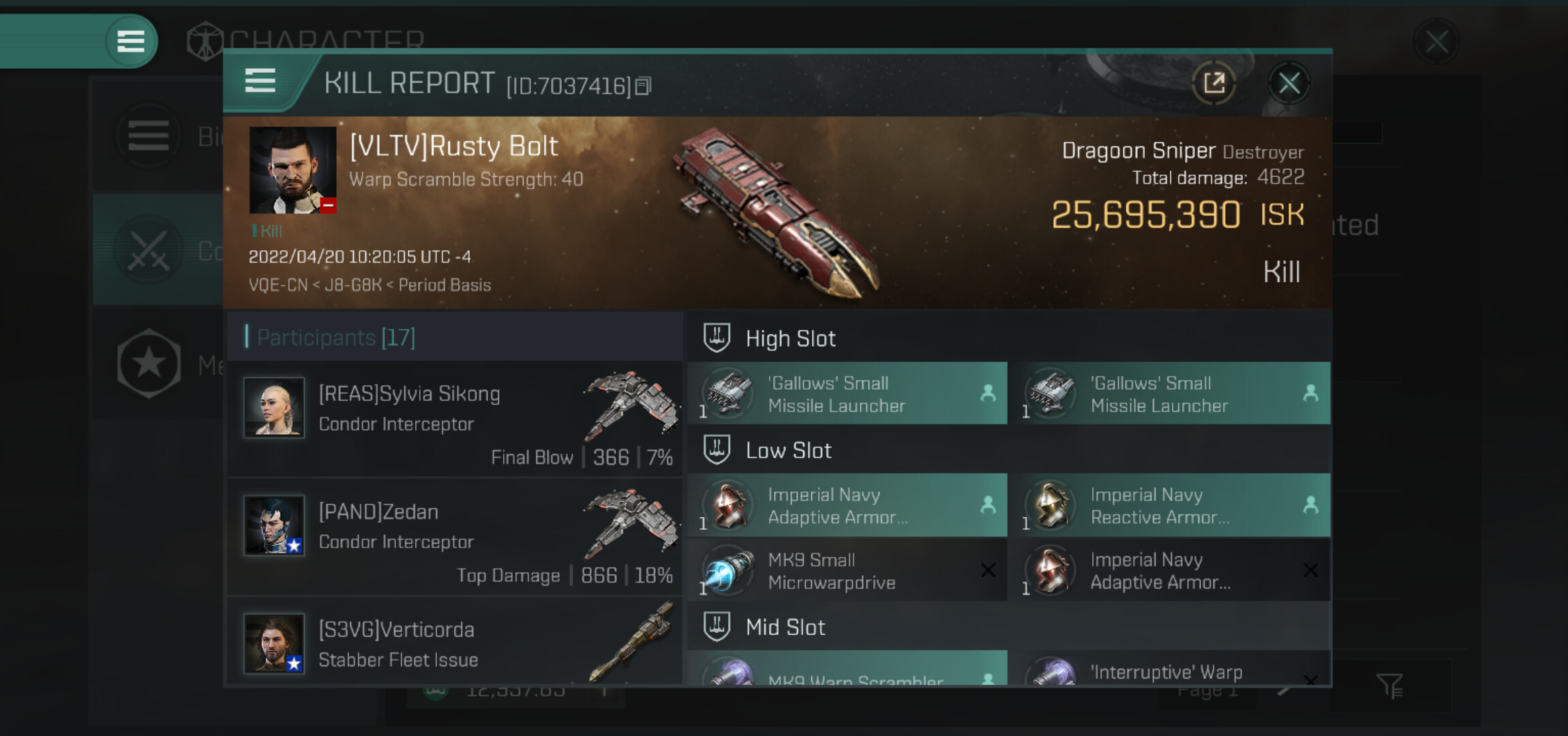Open Verticorda Stabber Fleet Issue entry
Viewport: 1568px width, 736px height.
[455, 642]
